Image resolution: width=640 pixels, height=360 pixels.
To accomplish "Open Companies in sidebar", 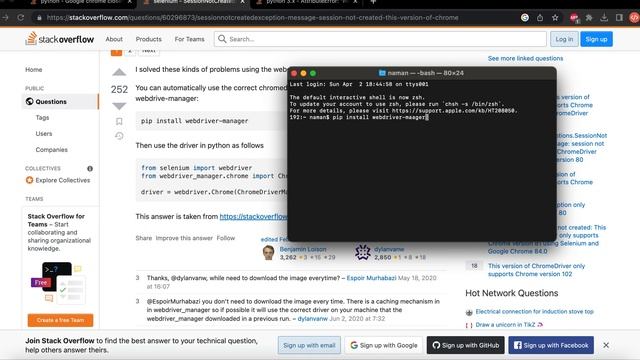I will [51, 150].
